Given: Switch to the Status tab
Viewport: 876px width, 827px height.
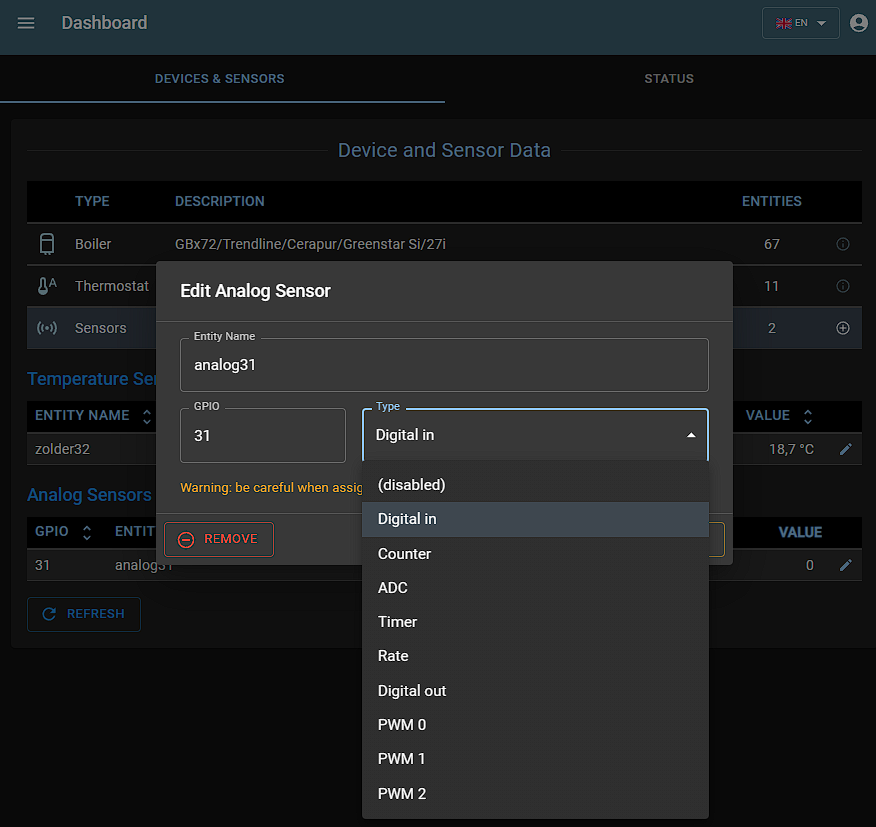Looking at the screenshot, I should (x=668, y=79).
